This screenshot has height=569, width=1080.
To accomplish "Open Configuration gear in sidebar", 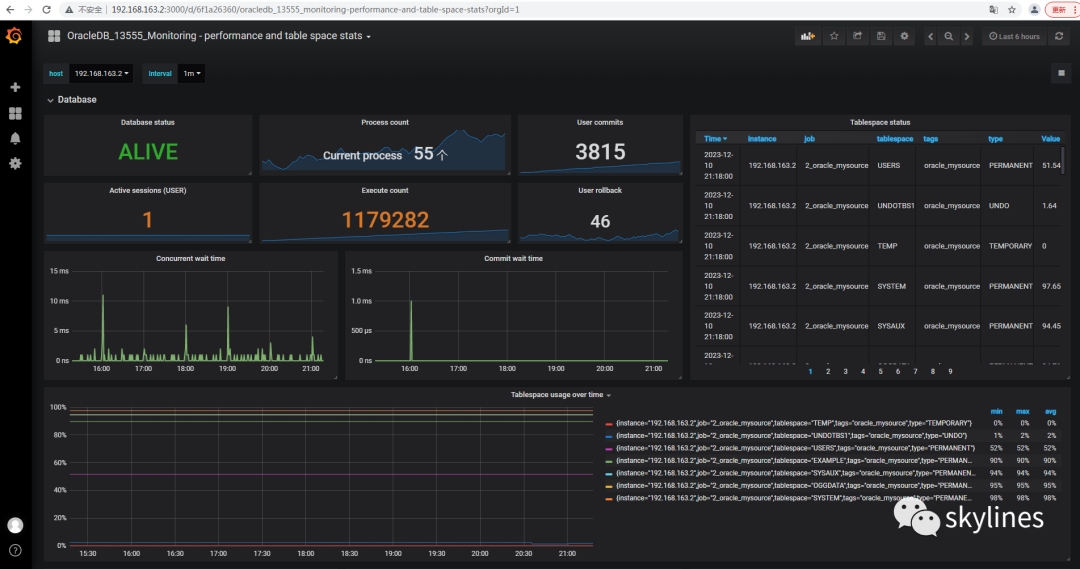I will coord(15,163).
